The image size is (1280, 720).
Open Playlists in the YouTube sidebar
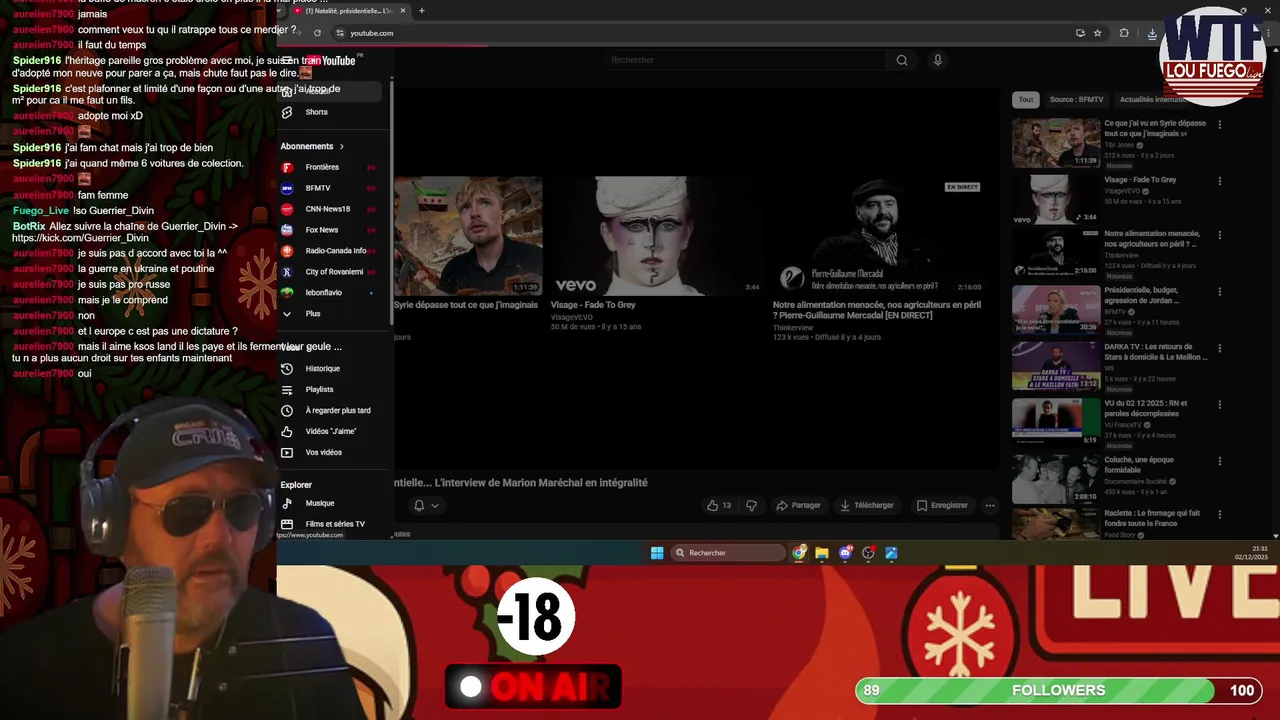[x=328, y=389]
